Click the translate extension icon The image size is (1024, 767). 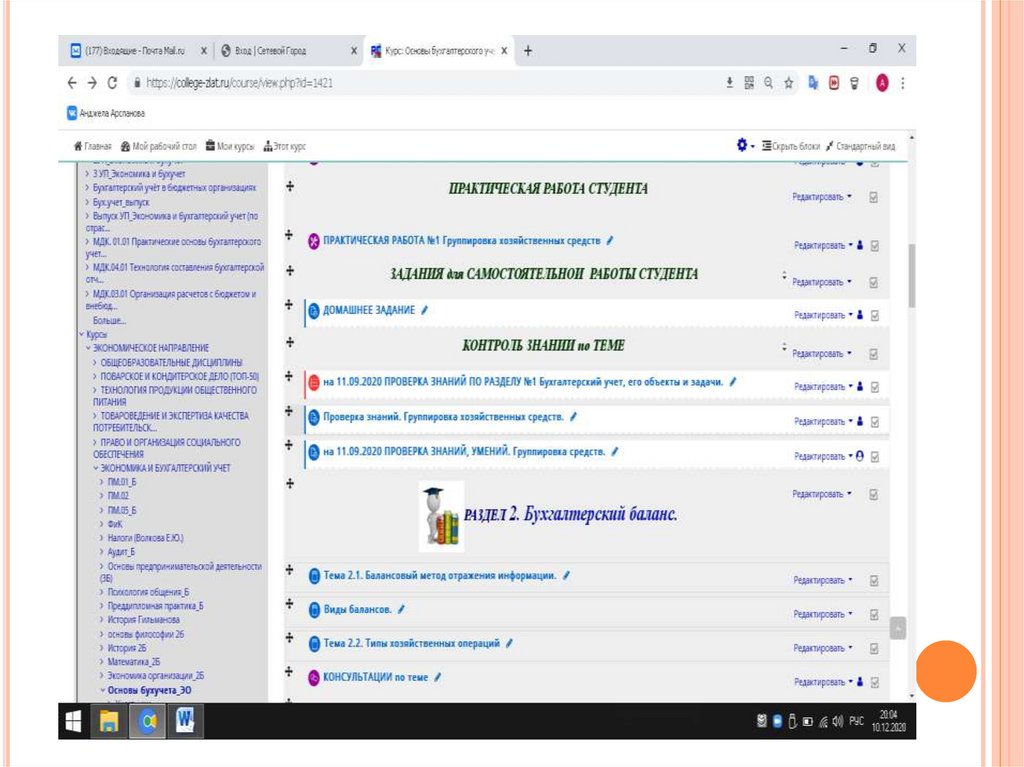coord(813,83)
